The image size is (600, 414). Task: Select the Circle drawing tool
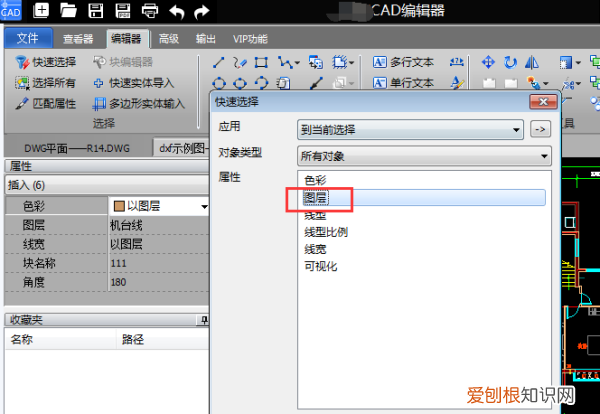pyautogui.click(x=219, y=83)
